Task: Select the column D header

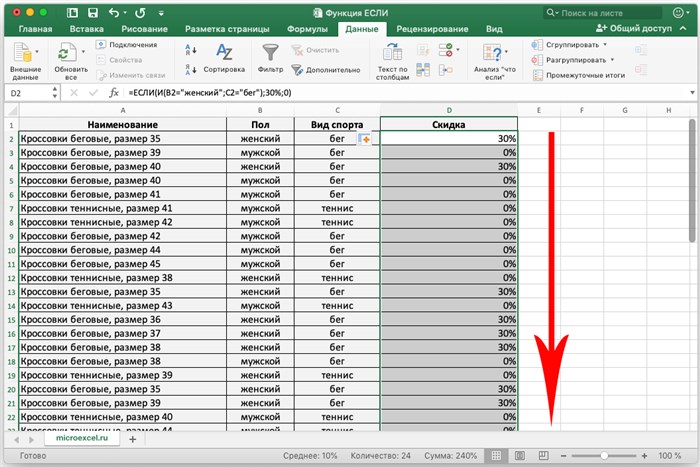Action: pos(449,110)
